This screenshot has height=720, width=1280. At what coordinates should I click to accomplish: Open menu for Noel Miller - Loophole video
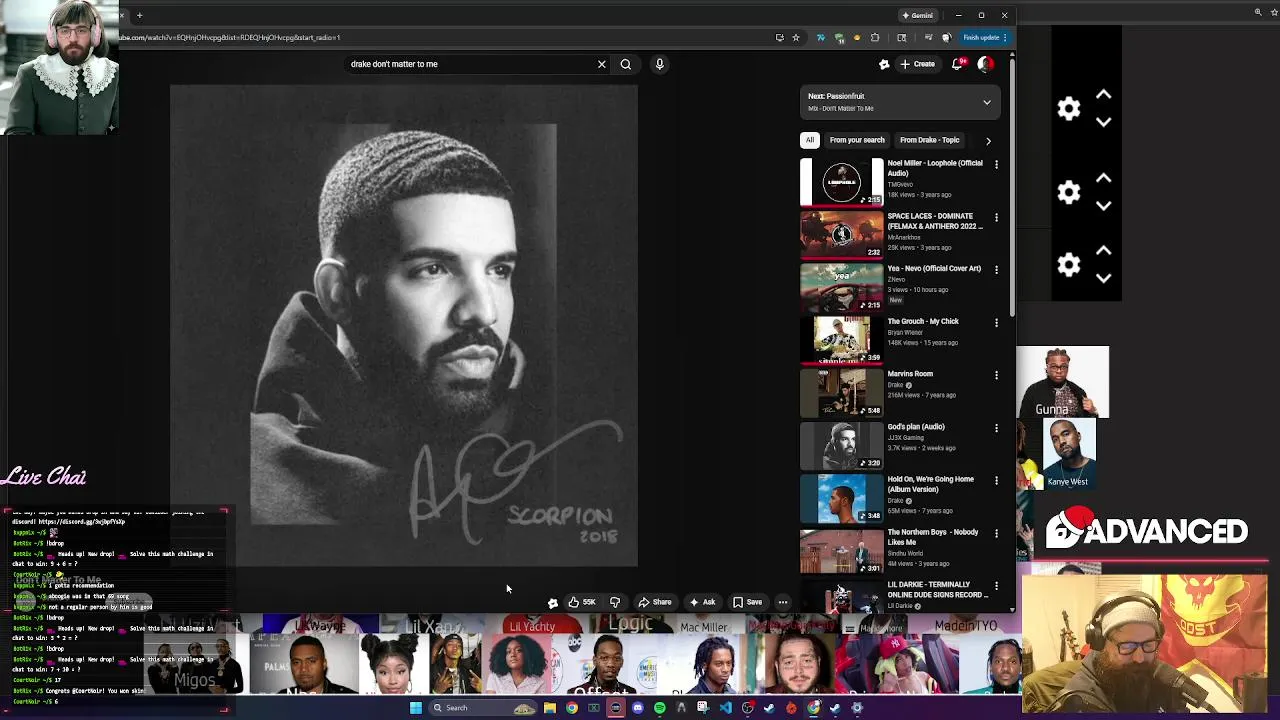tap(996, 164)
